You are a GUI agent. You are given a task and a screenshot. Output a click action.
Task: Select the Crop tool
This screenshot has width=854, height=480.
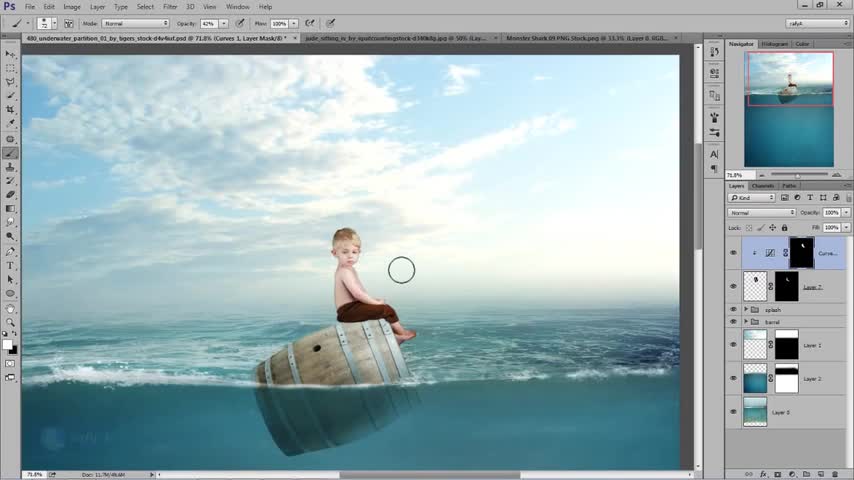coord(10,110)
